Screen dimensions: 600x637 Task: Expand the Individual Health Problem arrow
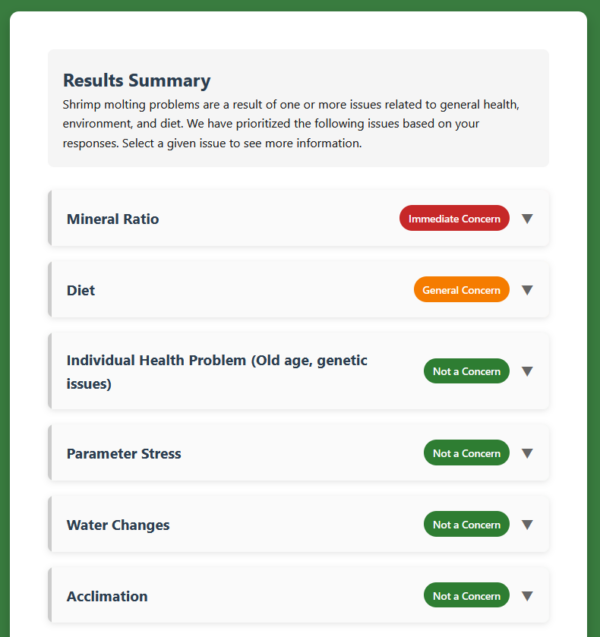527,371
